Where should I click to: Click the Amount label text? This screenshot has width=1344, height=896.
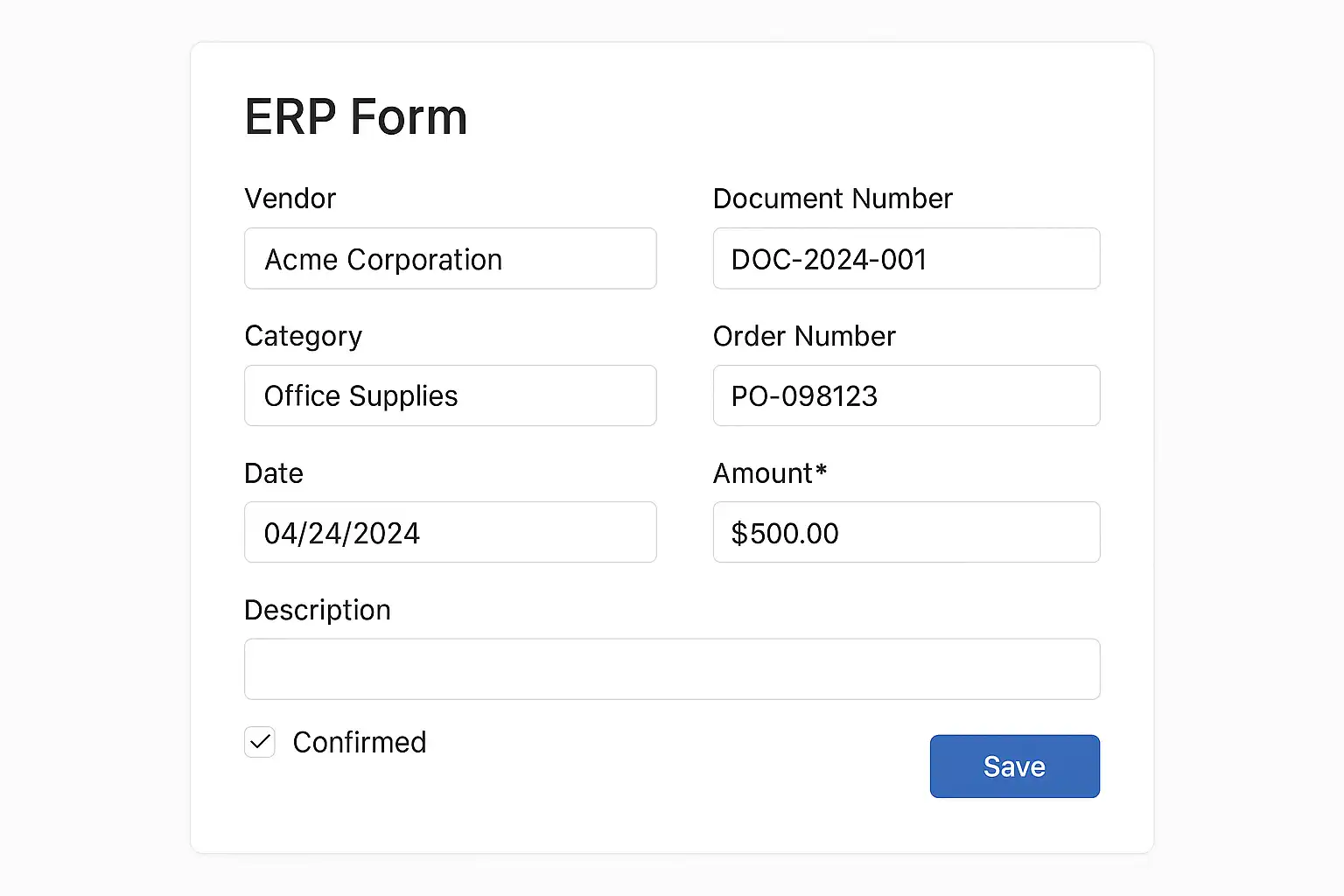(762, 473)
